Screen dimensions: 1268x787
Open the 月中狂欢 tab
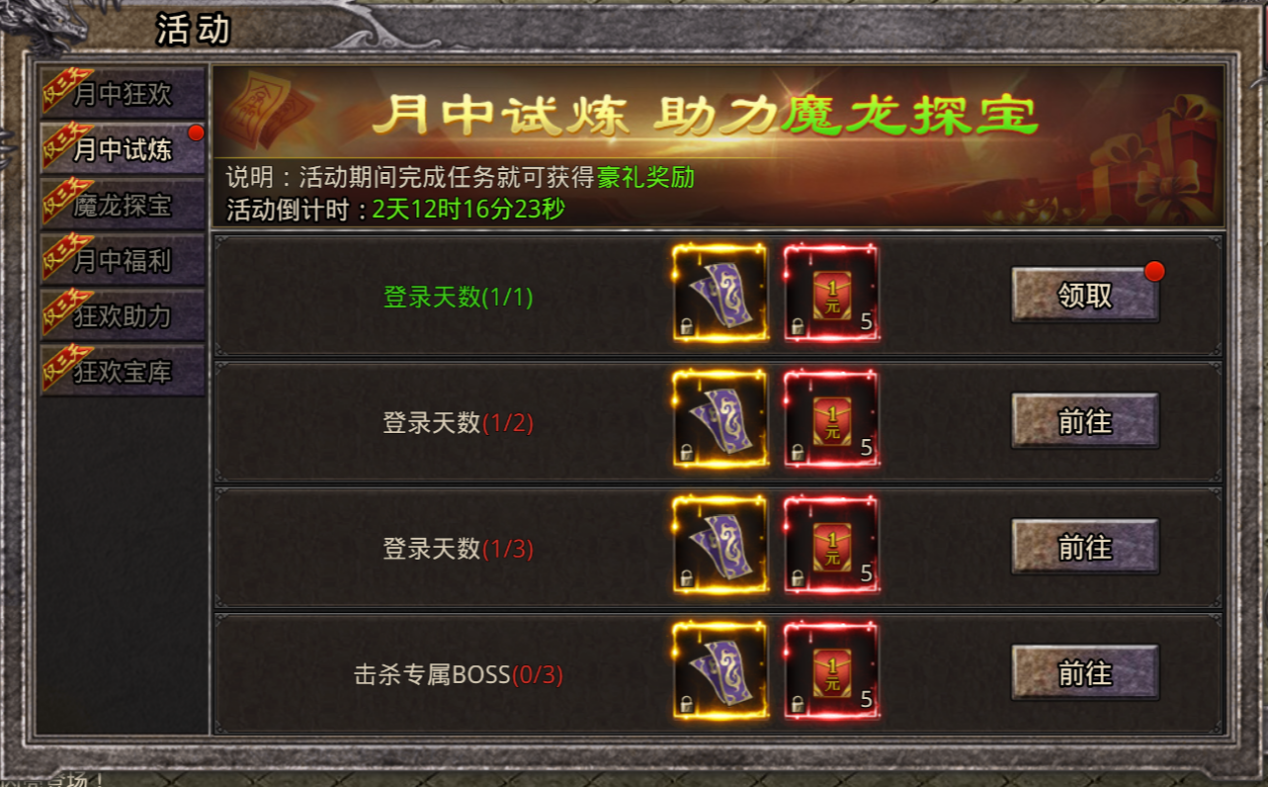click(x=122, y=93)
